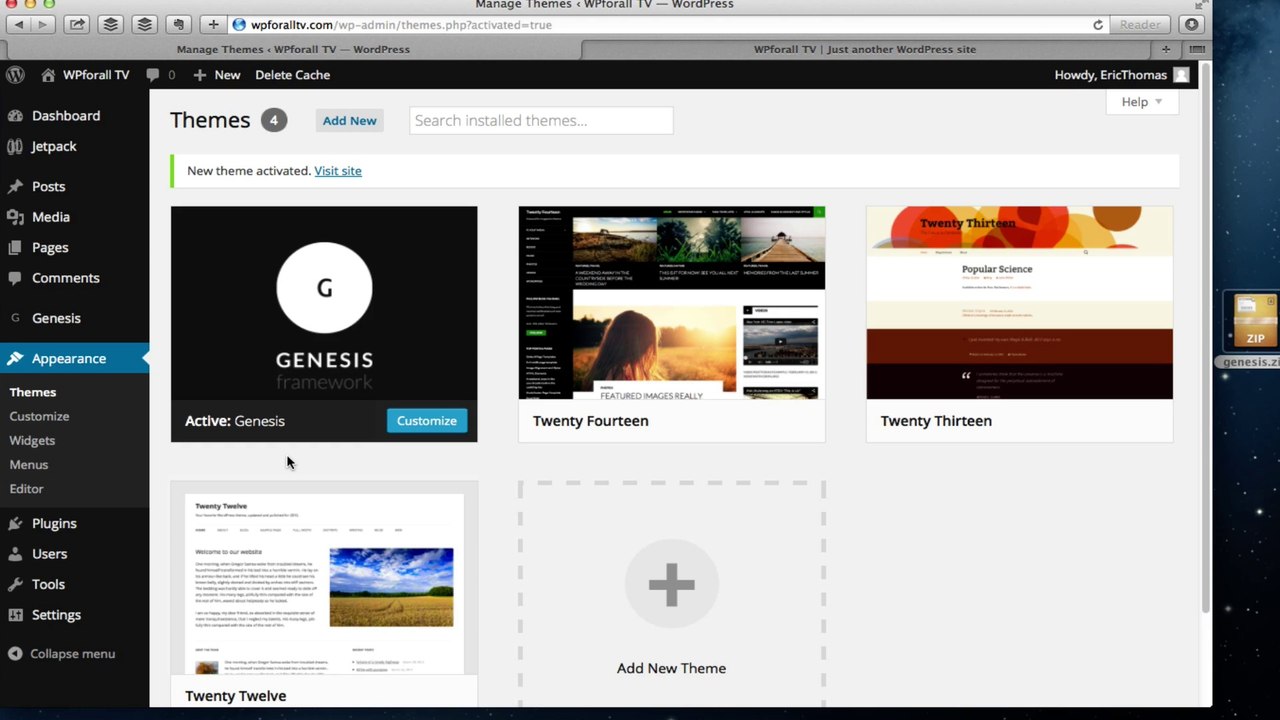This screenshot has width=1280, height=720.
Task: Open the Widgets submenu item
Action: tap(32, 440)
